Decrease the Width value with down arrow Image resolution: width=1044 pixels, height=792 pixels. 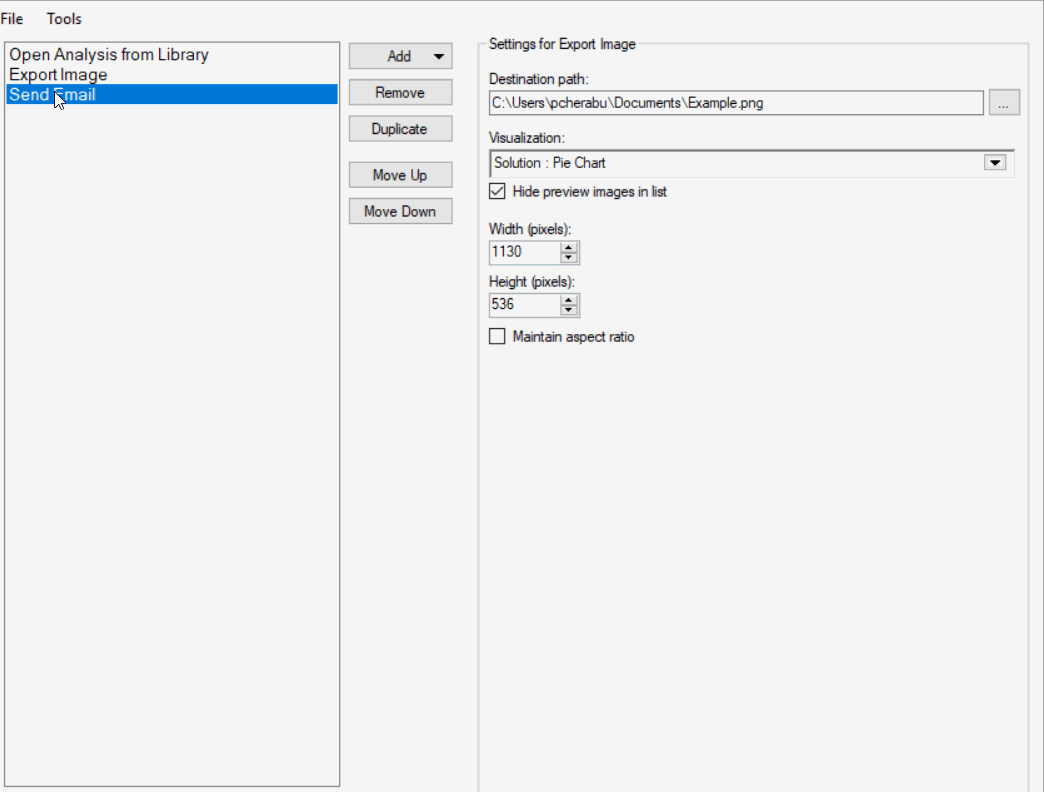click(569, 258)
